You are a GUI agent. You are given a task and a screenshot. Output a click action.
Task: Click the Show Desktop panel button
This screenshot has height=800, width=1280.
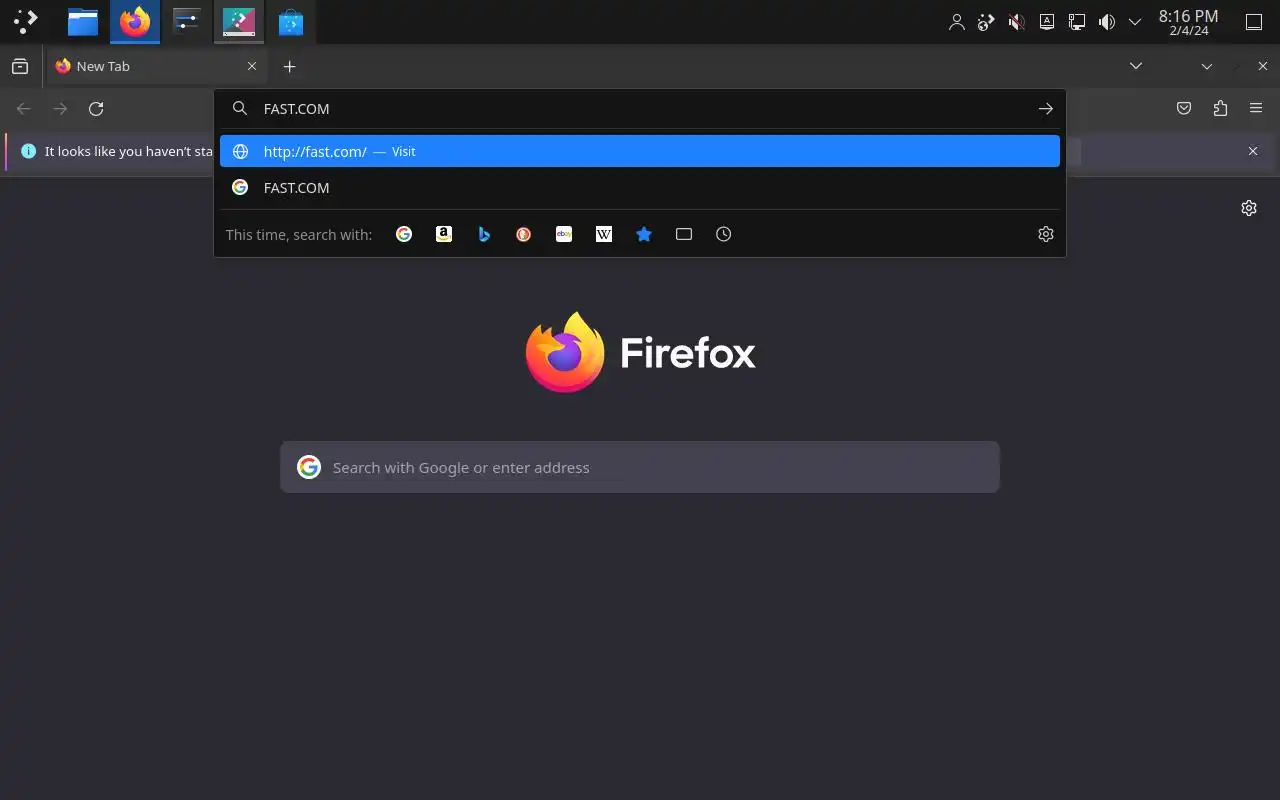pos(1254,22)
